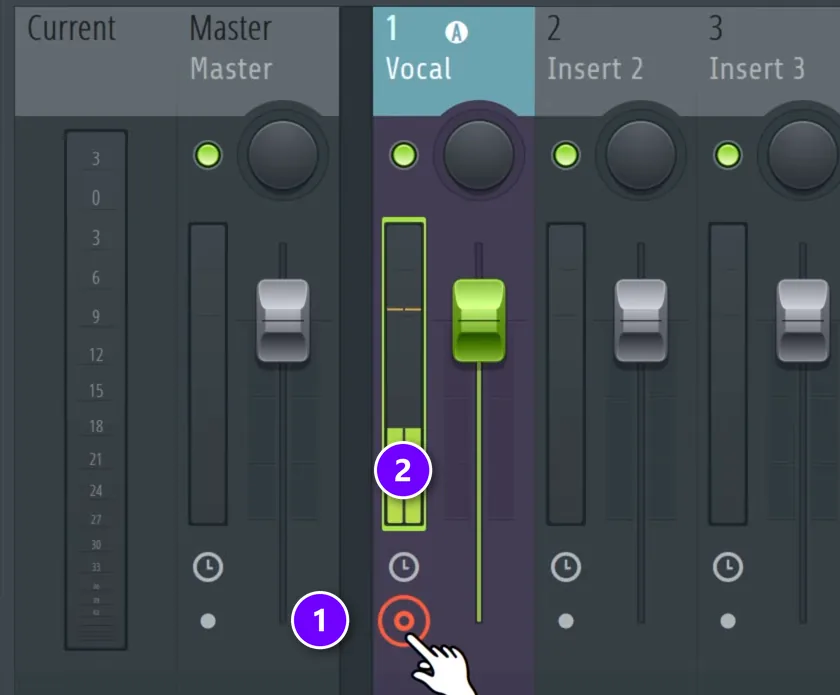Open latency clock on Insert 3

point(728,567)
